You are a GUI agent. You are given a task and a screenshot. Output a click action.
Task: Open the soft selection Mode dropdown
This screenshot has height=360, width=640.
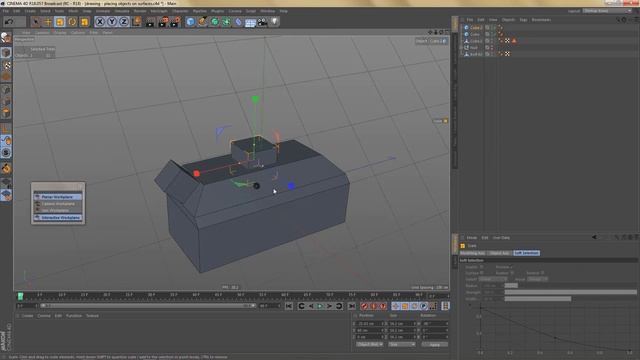537,279
